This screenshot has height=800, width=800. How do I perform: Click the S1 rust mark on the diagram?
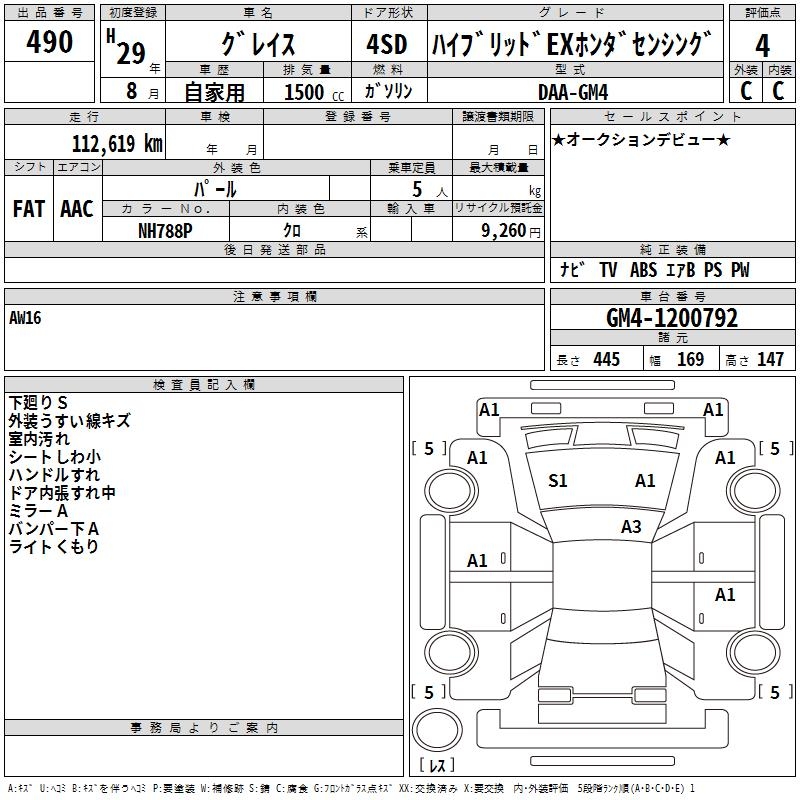557,481
